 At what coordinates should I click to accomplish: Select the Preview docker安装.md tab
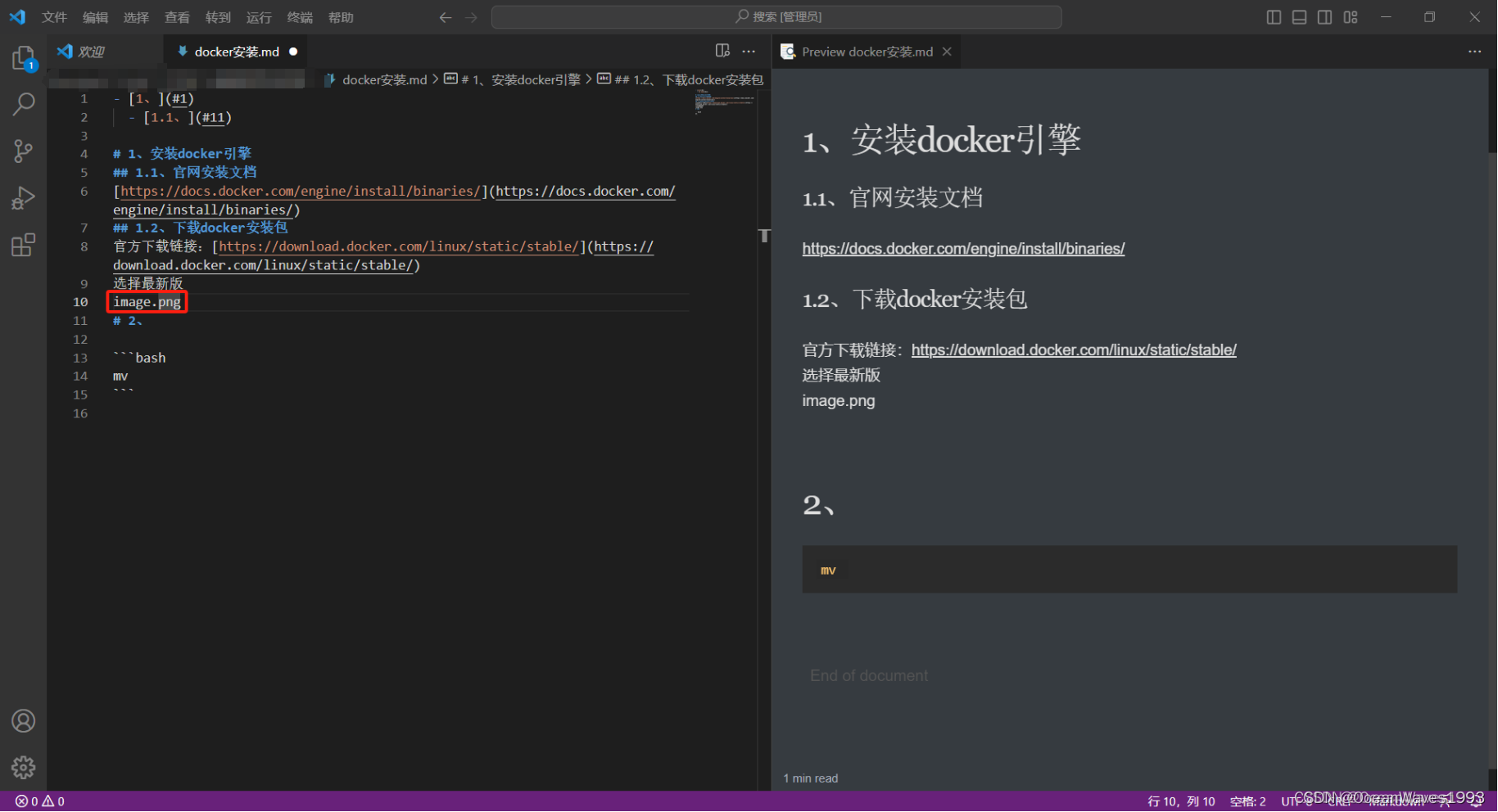point(867,52)
